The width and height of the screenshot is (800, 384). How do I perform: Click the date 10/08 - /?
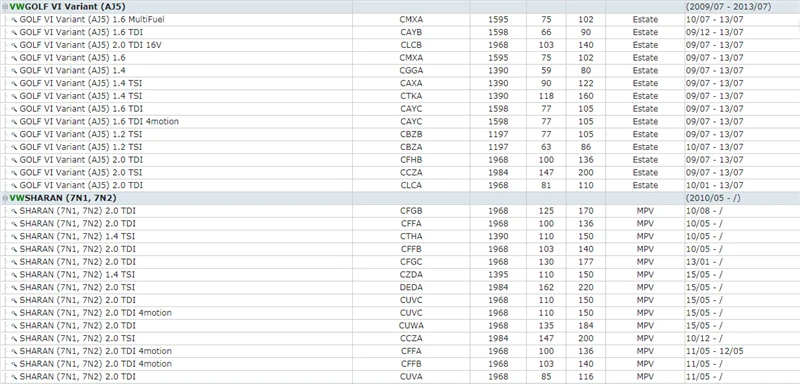[x=704, y=211]
